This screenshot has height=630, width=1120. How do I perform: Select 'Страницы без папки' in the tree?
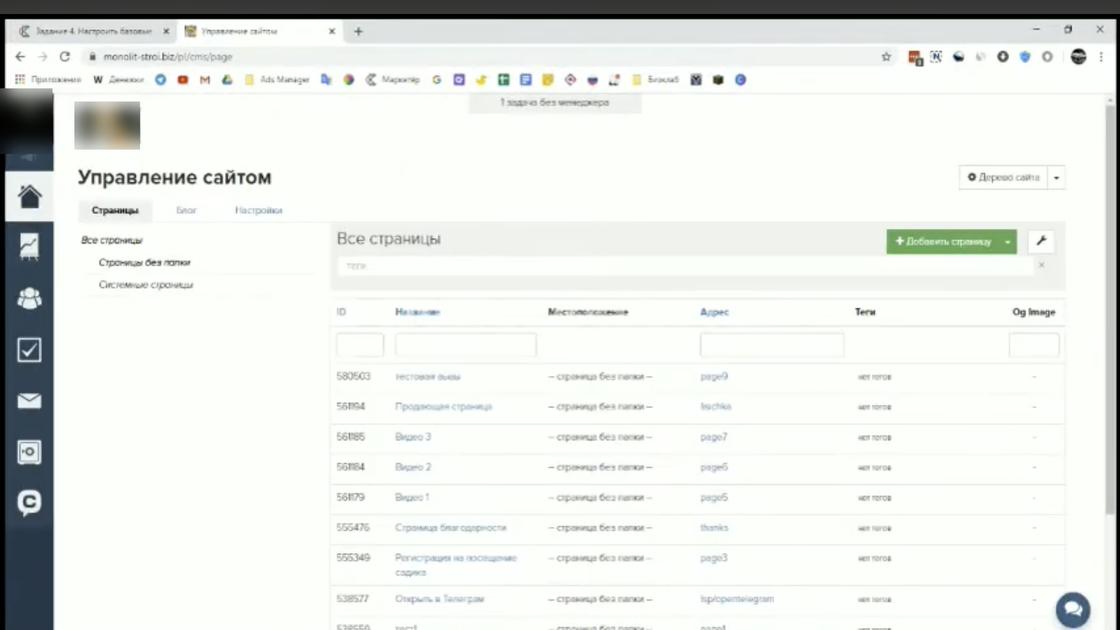tap(144, 262)
